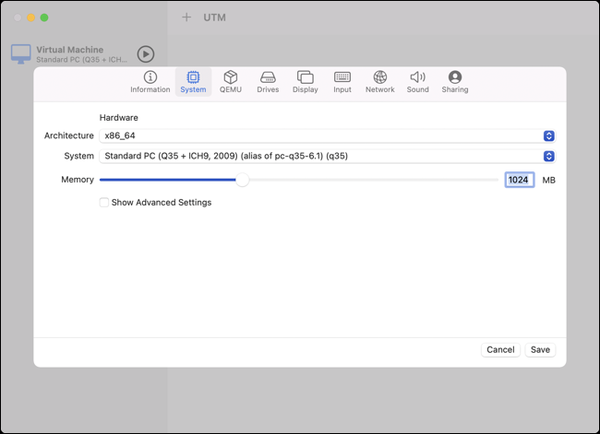Expand the System Standard PC dropdown

549,156
